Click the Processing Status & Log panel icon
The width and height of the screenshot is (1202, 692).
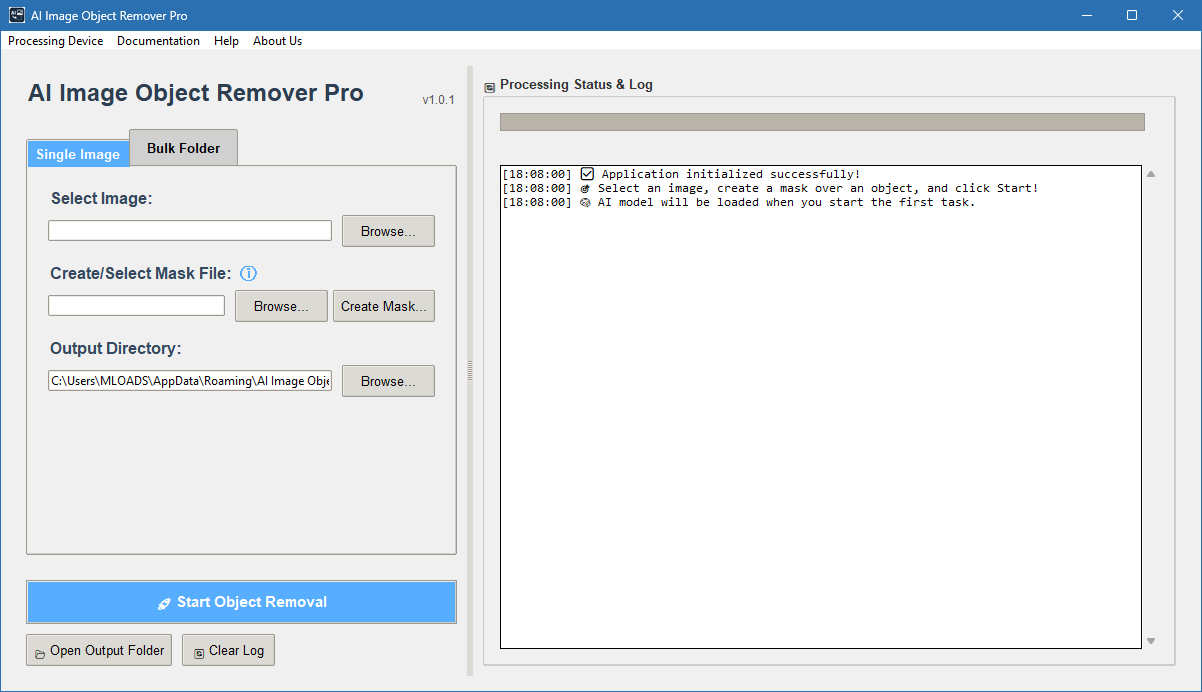[489, 86]
